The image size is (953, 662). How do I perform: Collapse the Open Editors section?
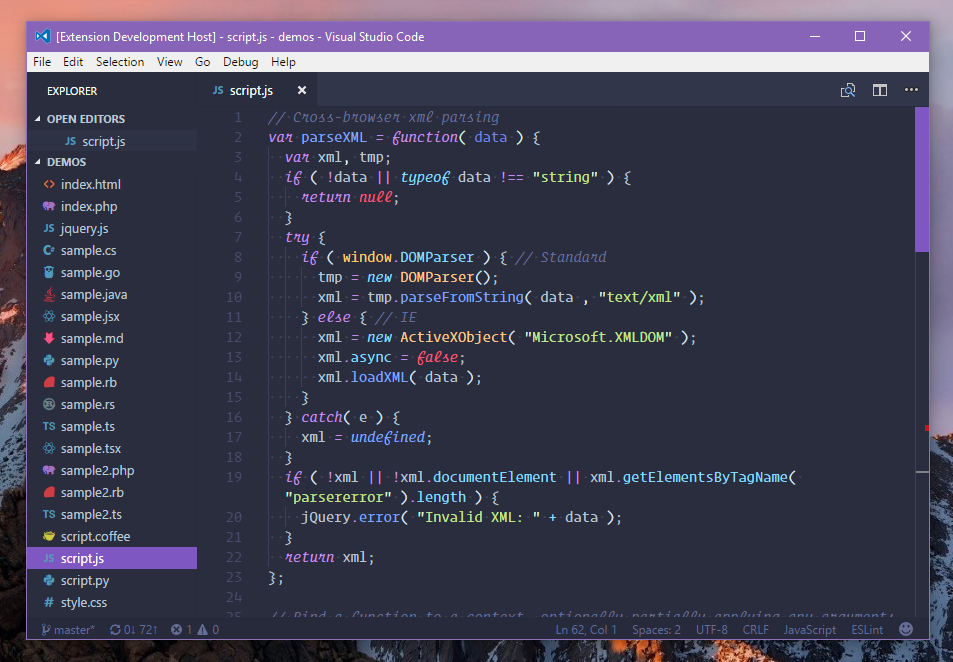(x=38, y=119)
